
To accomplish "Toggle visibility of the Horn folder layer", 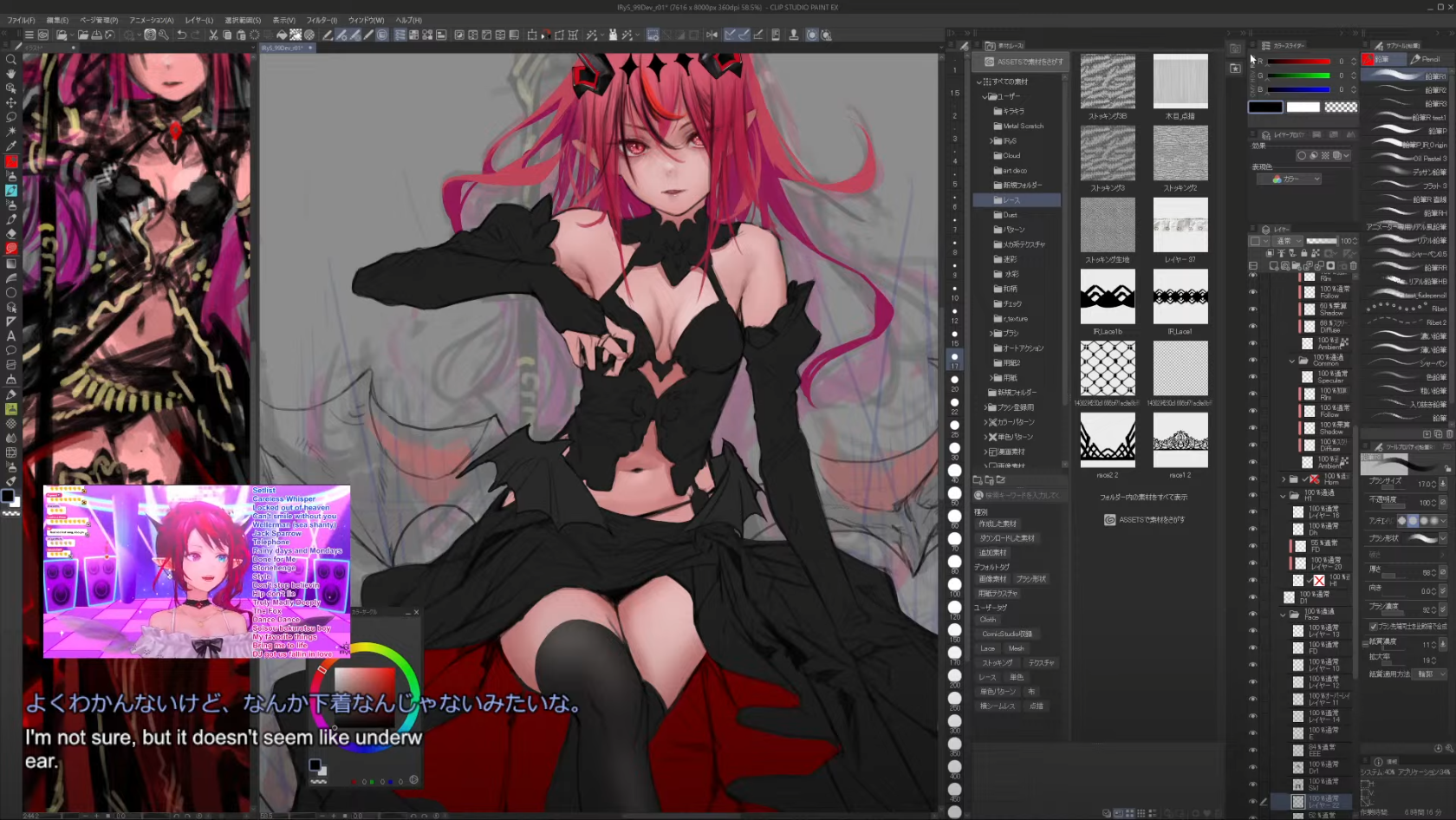I will click(x=1252, y=478).
